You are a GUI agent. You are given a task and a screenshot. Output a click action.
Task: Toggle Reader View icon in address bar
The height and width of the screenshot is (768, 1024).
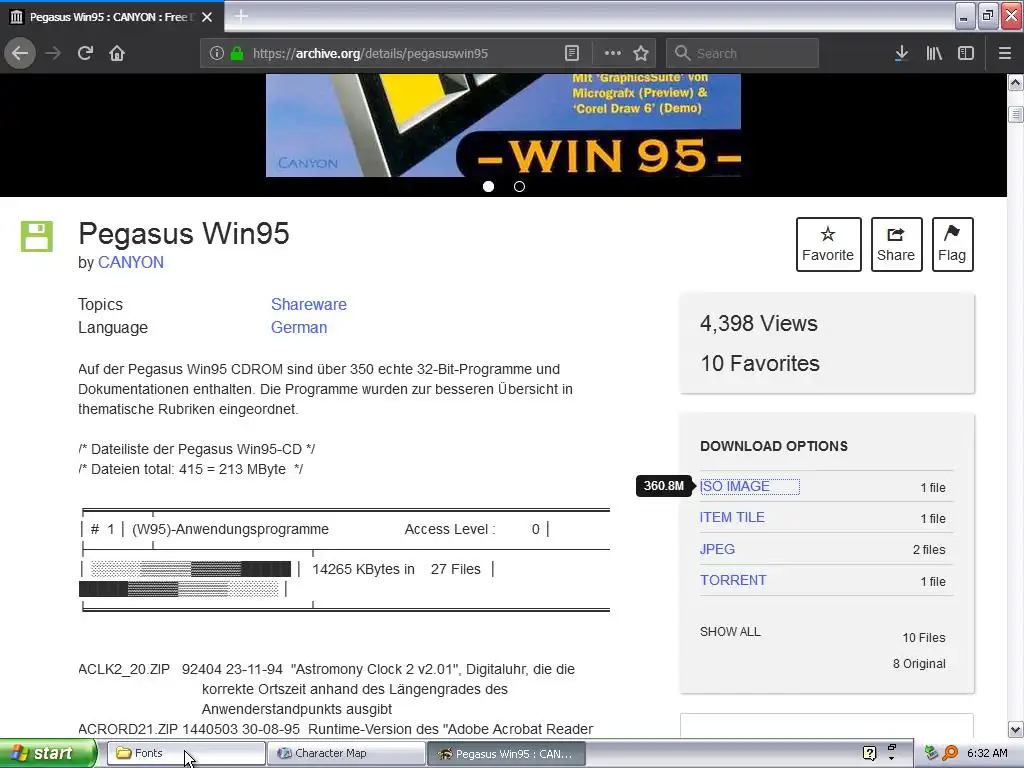(572, 54)
